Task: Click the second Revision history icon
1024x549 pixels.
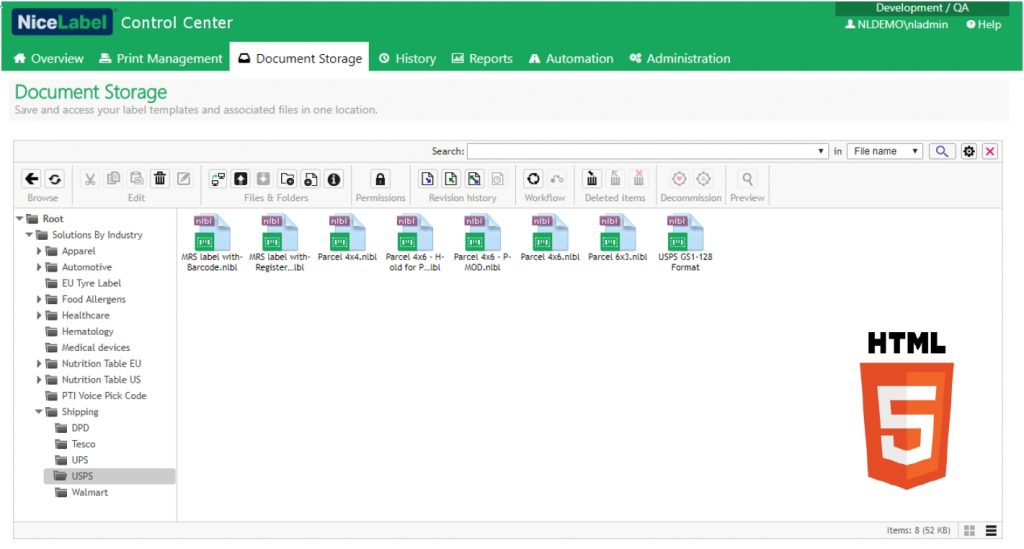Action: (x=451, y=179)
